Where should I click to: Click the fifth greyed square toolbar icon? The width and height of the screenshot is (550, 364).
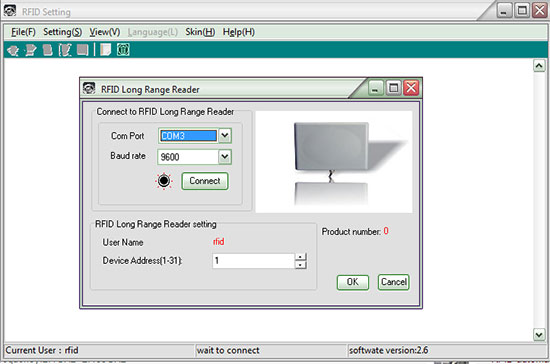(83, 50)
